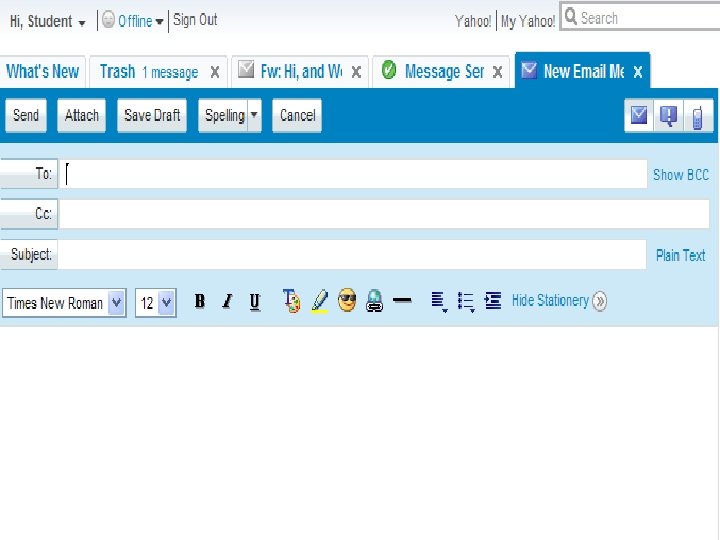Open the text alignment options
The image size is (720, 540).
tap(439, 302)
